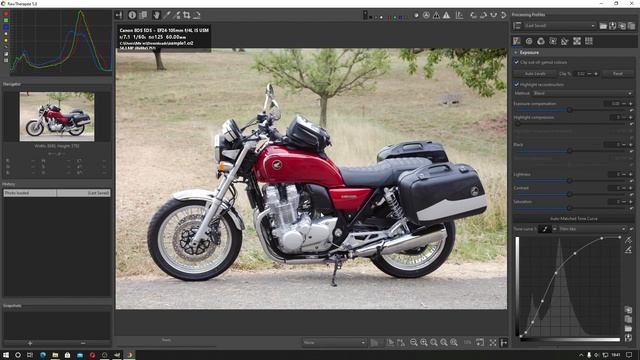Click the rotate left icon
Viewport: 640px width, 360px height.
pyautogui.click(x=473, y=15)
